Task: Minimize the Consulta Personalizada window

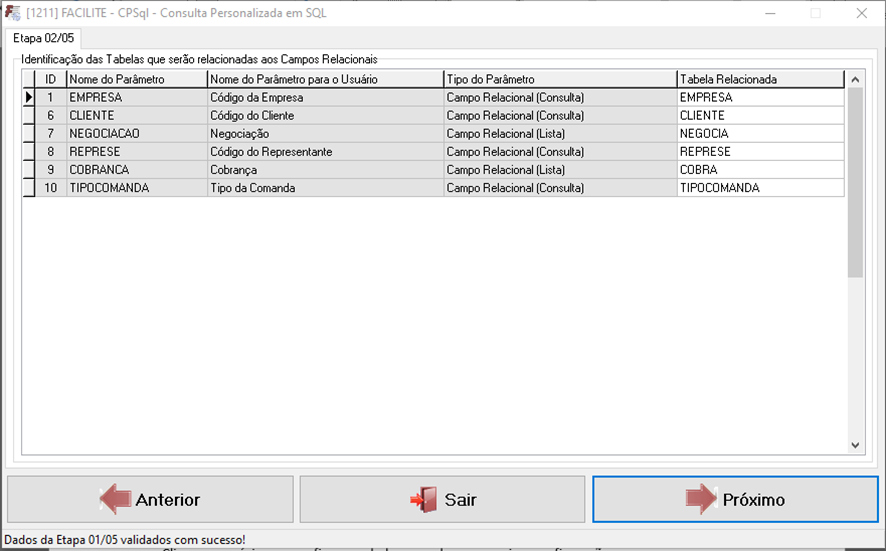Action: tap(770, 13)
